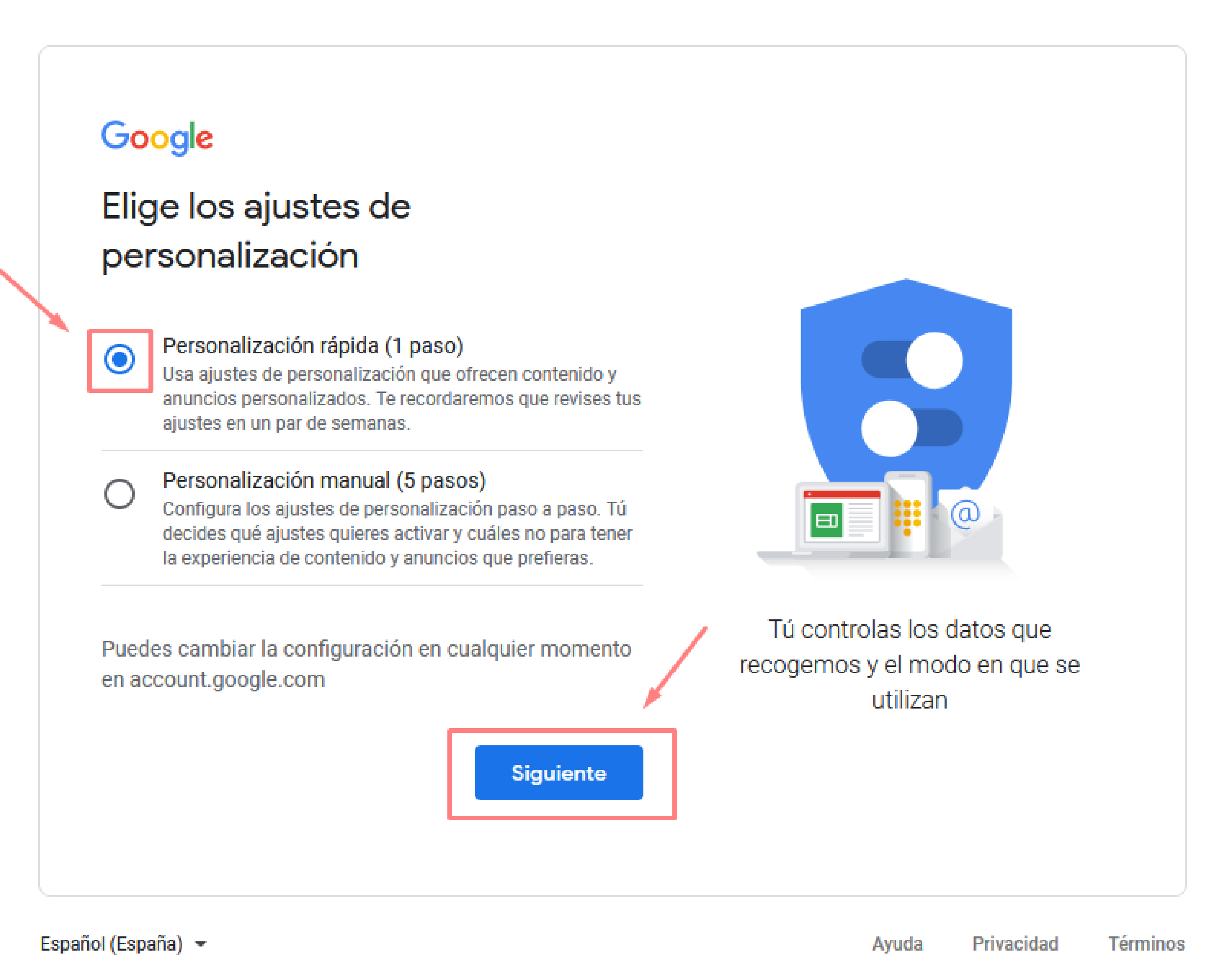Click the arrow next to Español (España)
The width and height of the screenshot is (1225, 980).
[x=200, y=945]
